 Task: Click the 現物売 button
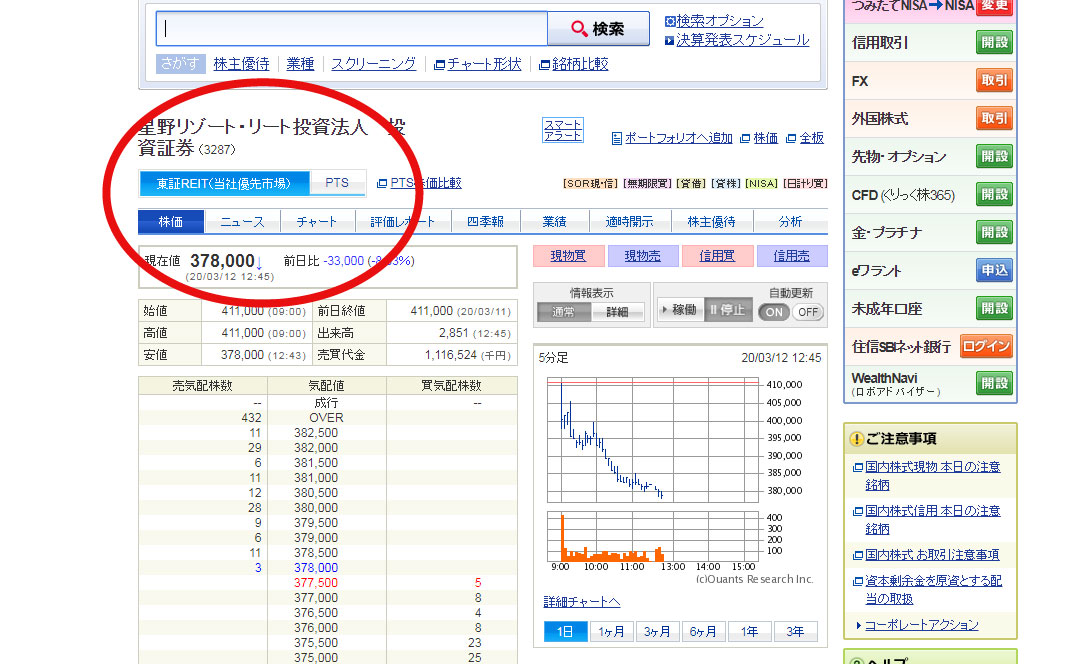[643, 256]
